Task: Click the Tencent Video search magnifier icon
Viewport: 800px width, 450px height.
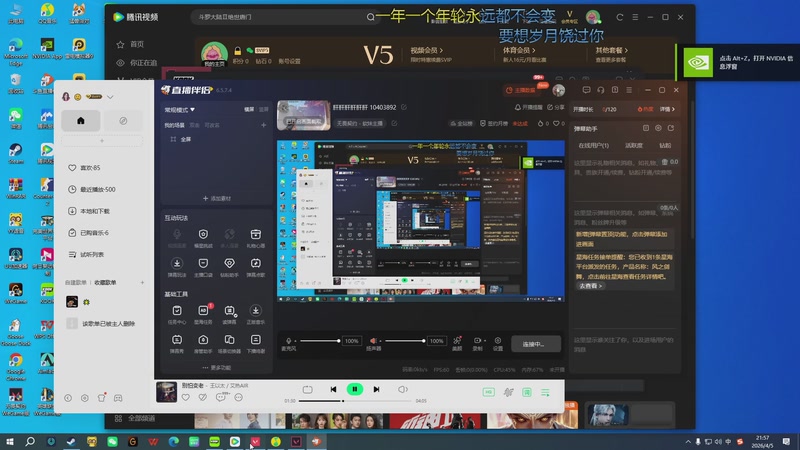Action: [370, 17]
